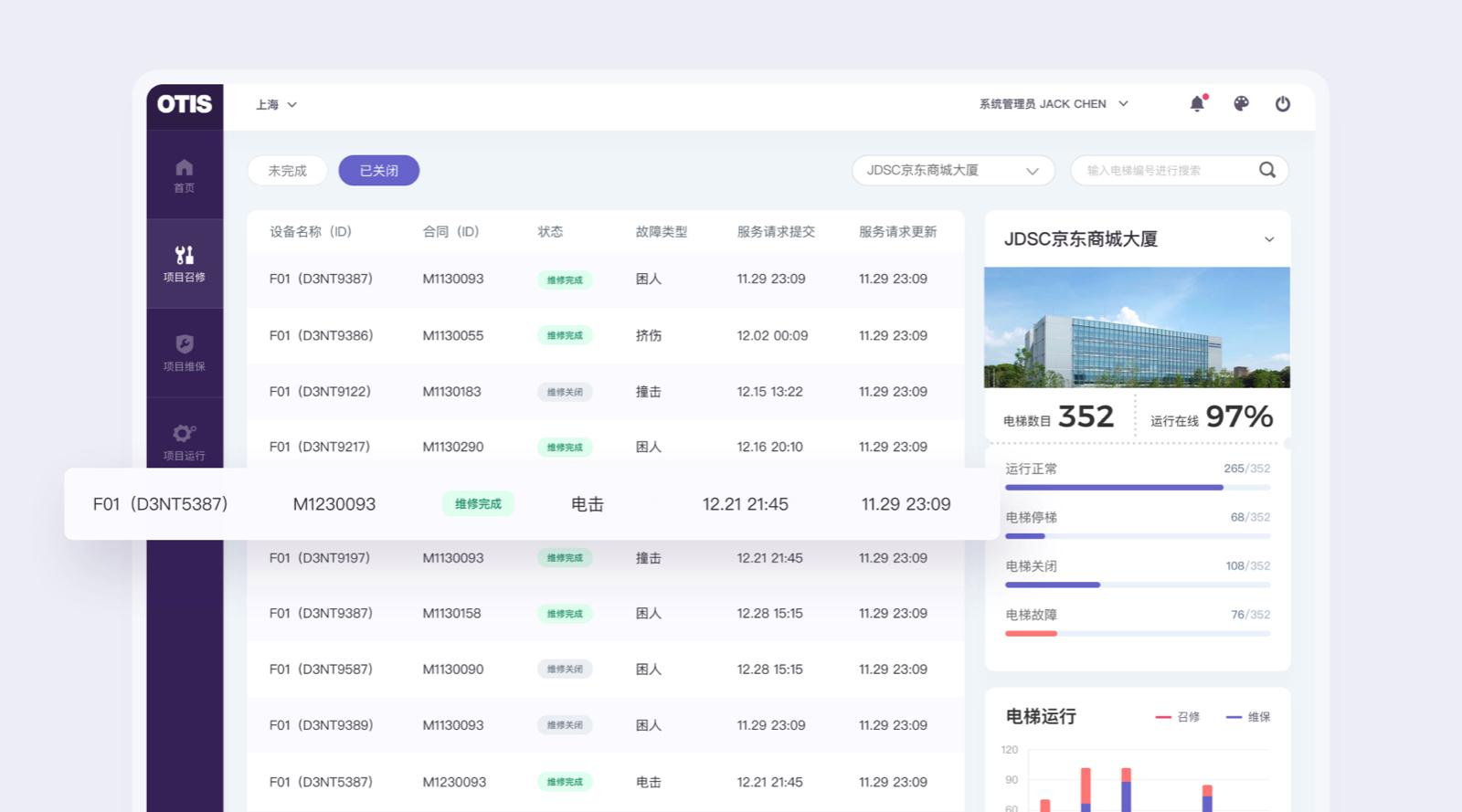
Task: Toggle the 维保 legend in chart
Action: 1248,717
